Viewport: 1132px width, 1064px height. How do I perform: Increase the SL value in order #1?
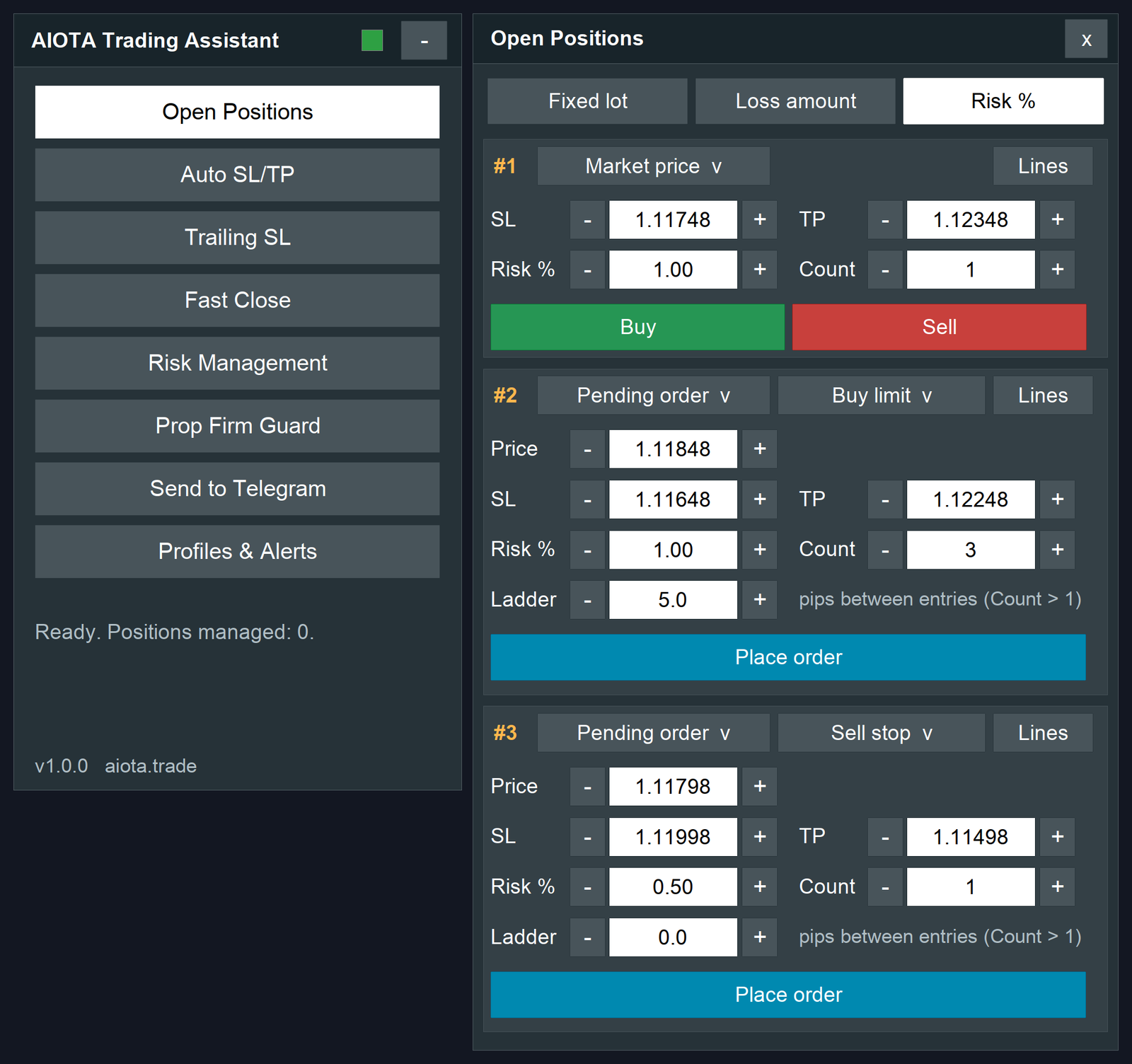pyautogui.click(x=760, y=220)
